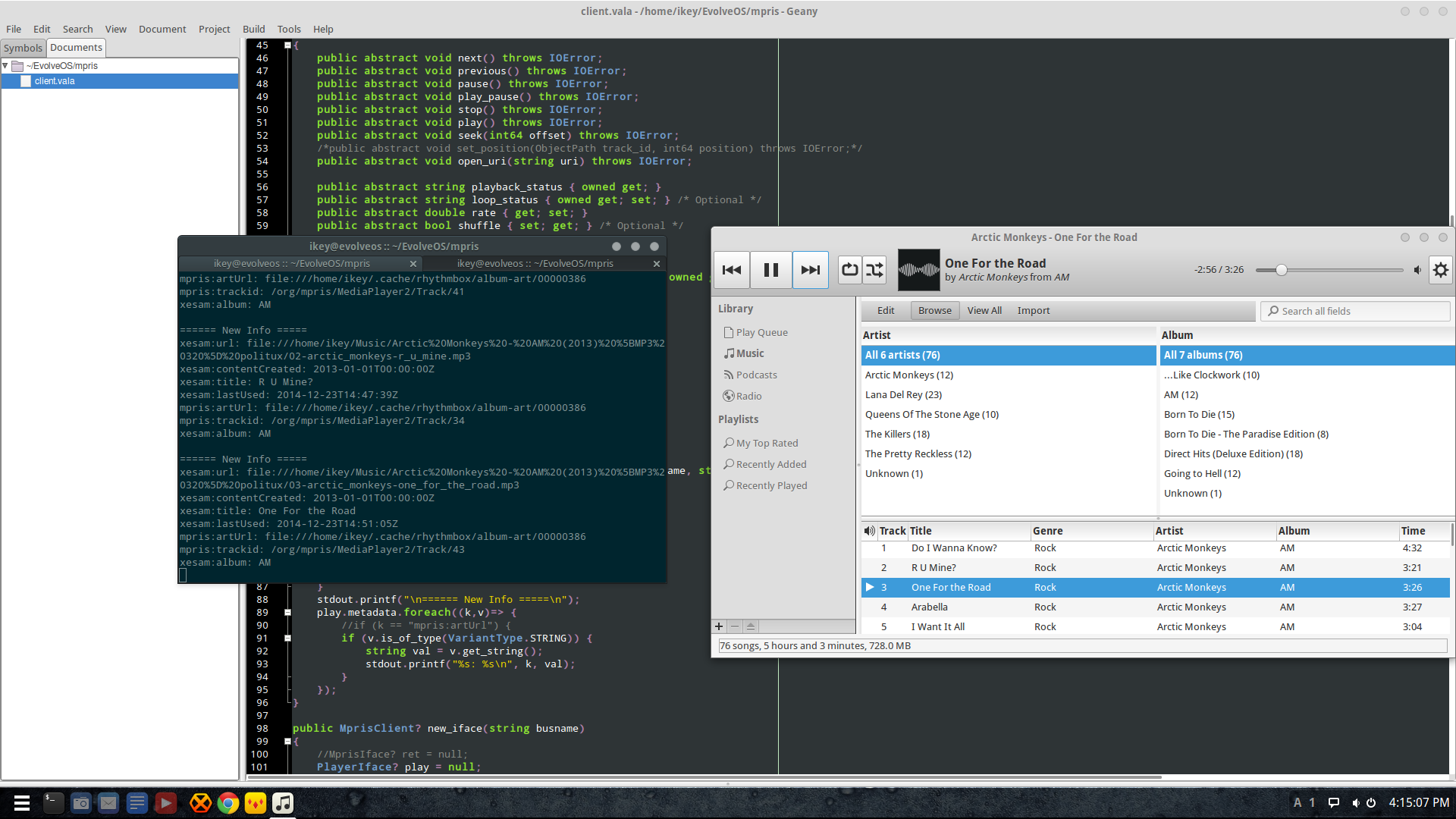
Task: Select The Killers (18) artist
Action: click(1009, 435)
